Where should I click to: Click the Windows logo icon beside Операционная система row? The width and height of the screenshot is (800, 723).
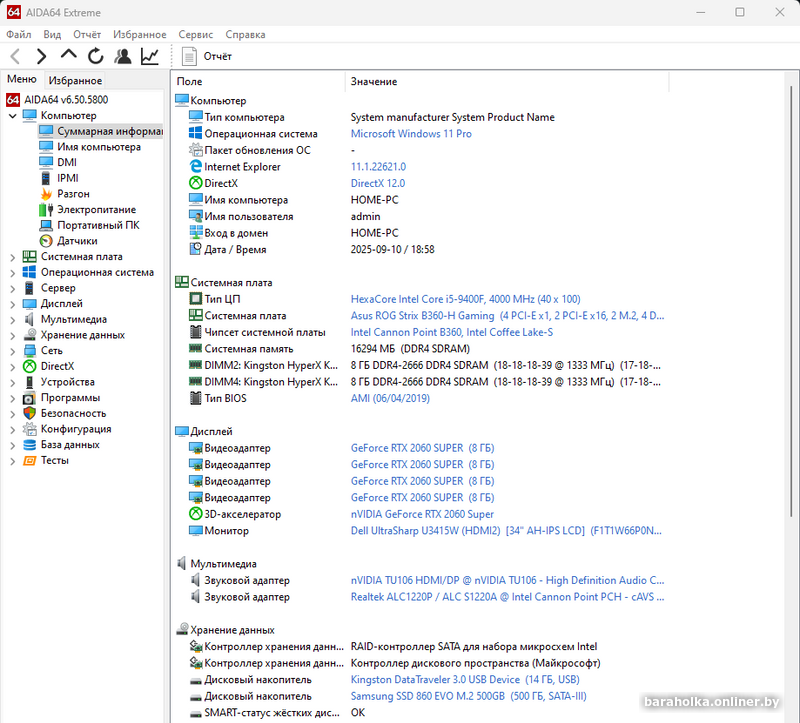click(195, 133)
